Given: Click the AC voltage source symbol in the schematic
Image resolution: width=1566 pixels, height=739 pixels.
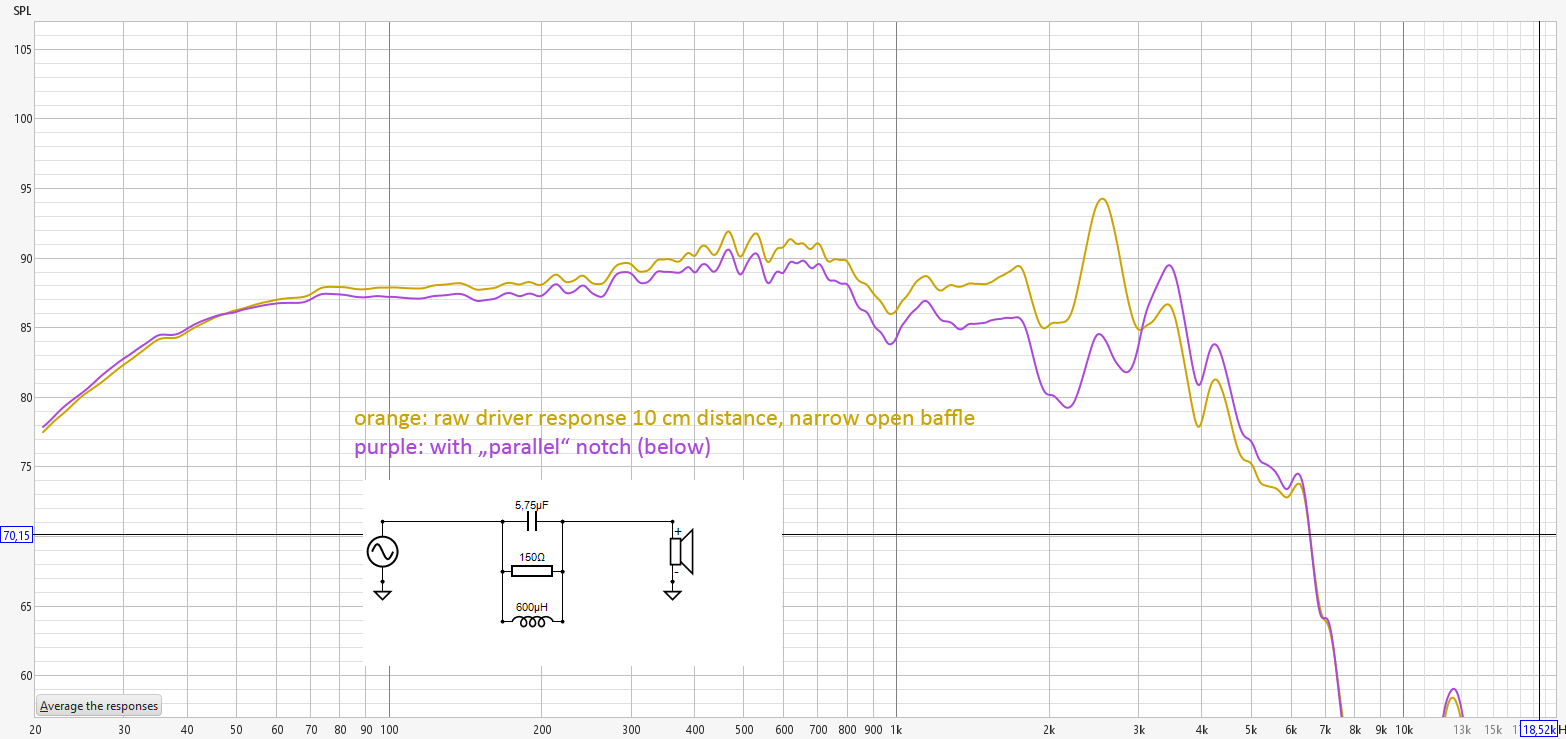Looking at the screenshot, I should click(382, 551).
